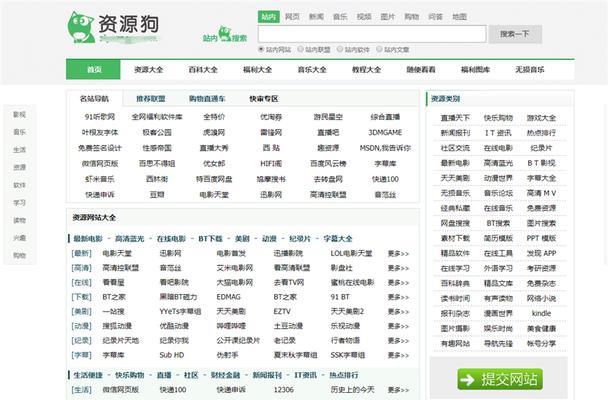Click the 搜索一下 search button
Image resolution: width=608 pixels, height=400 pixels.
[515, 34]
